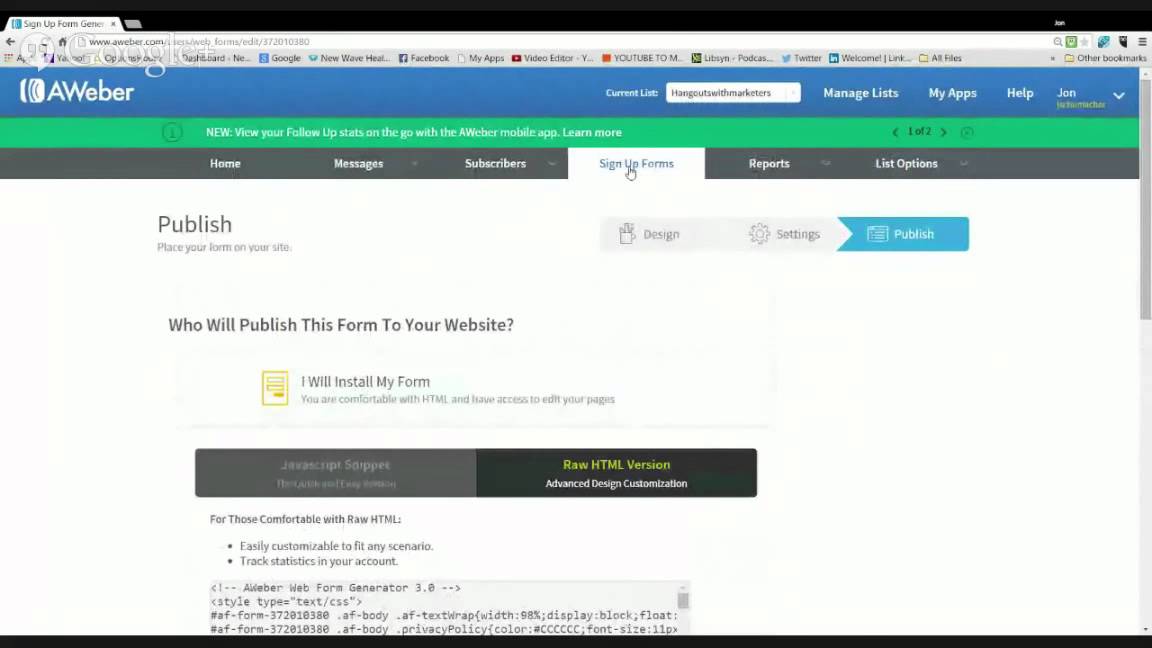The width and height of the screenshot is (1152, 648).
Task: Go to next announcement arrow
Action: point(943,132)
